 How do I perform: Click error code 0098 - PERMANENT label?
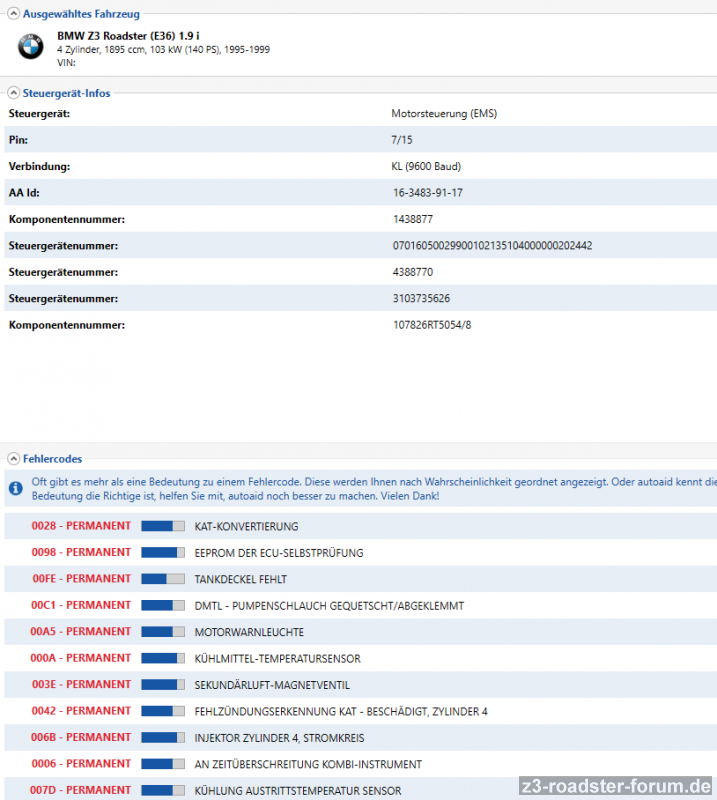click(81, 552)
